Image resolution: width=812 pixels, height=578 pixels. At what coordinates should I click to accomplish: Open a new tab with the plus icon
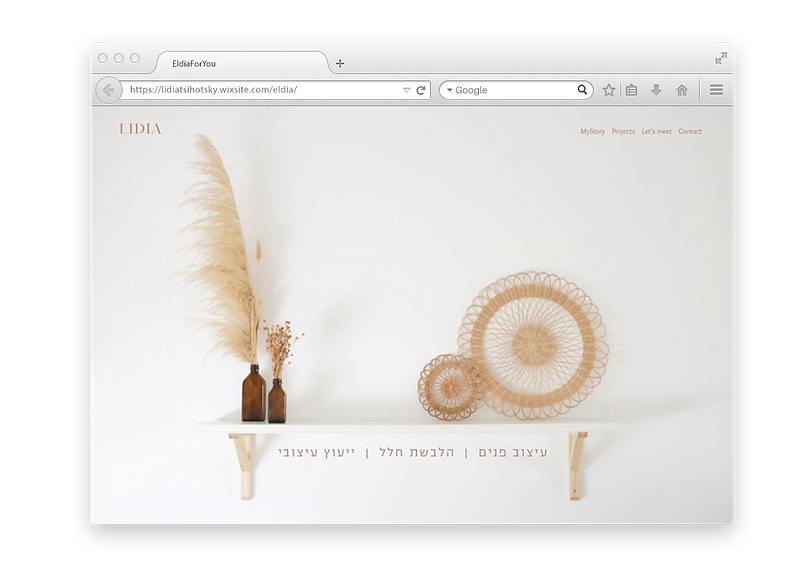point(340,63)
